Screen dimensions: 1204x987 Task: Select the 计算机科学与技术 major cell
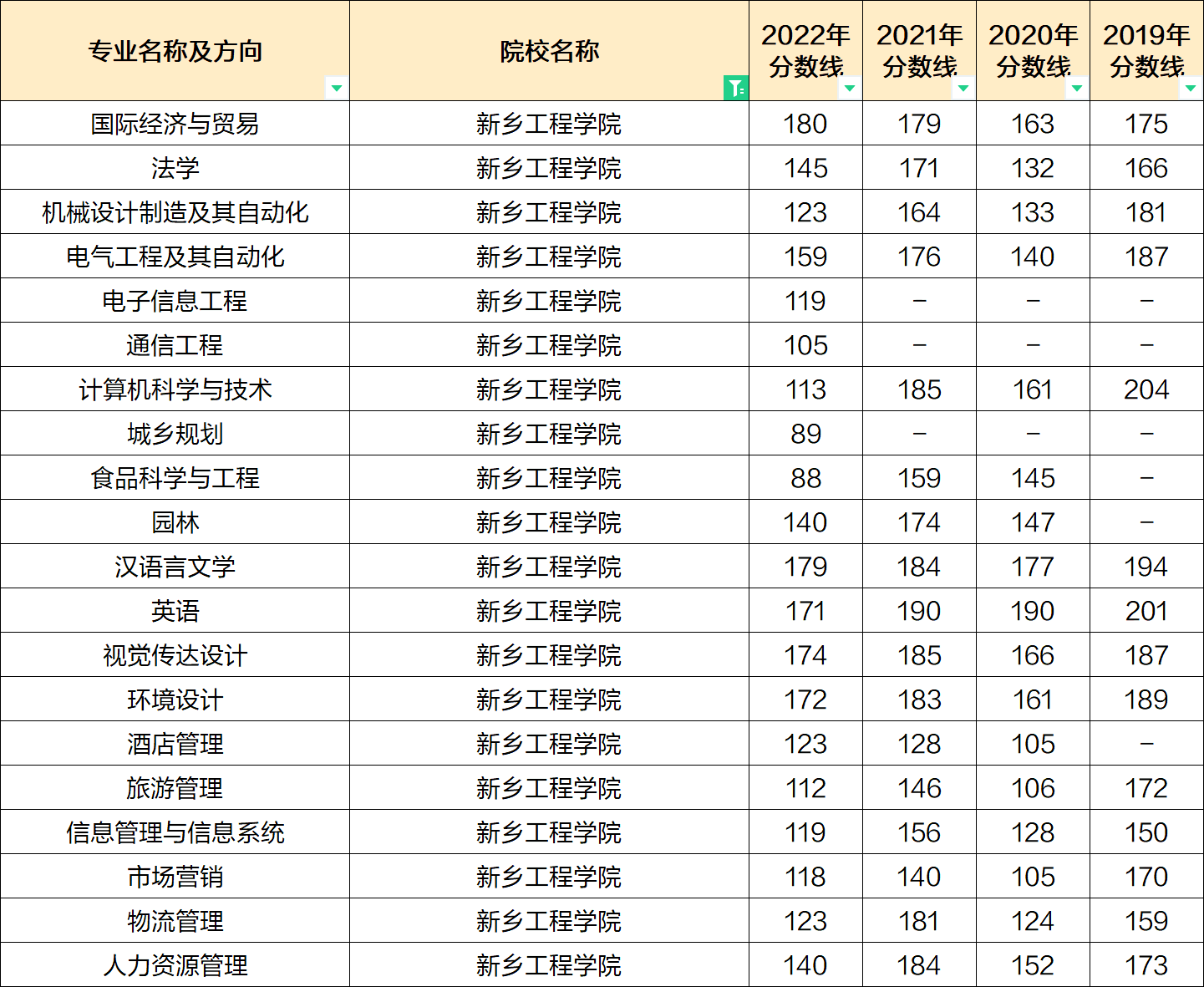click(175, 389)
